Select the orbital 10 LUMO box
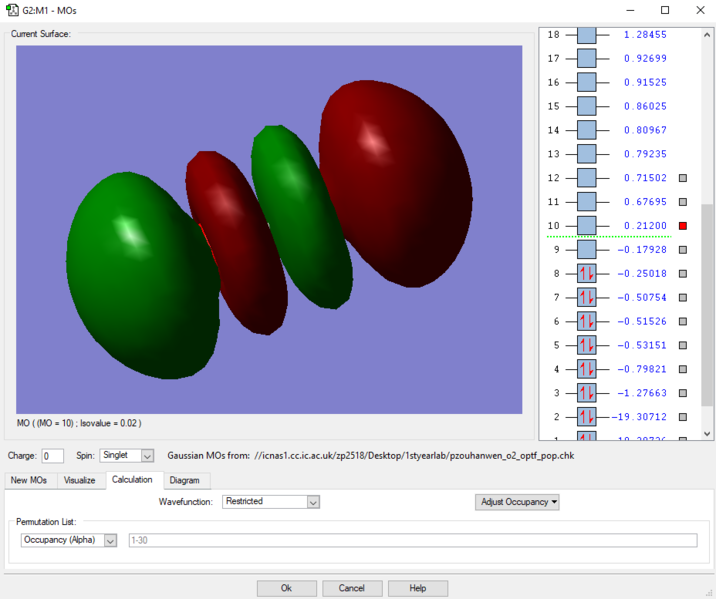 click(x=586, y=226)
